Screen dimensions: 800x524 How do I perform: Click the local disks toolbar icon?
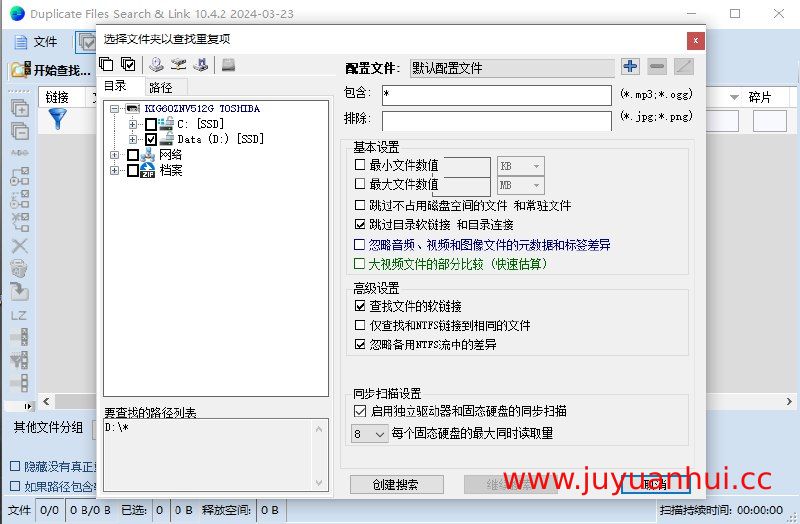(156, 64)
